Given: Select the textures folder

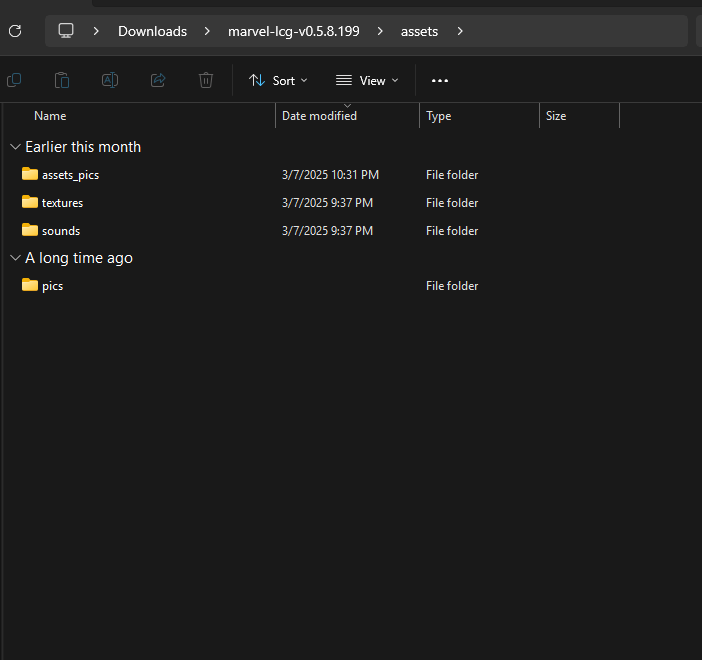Looking at the screenshot, I should click(62, 203).
